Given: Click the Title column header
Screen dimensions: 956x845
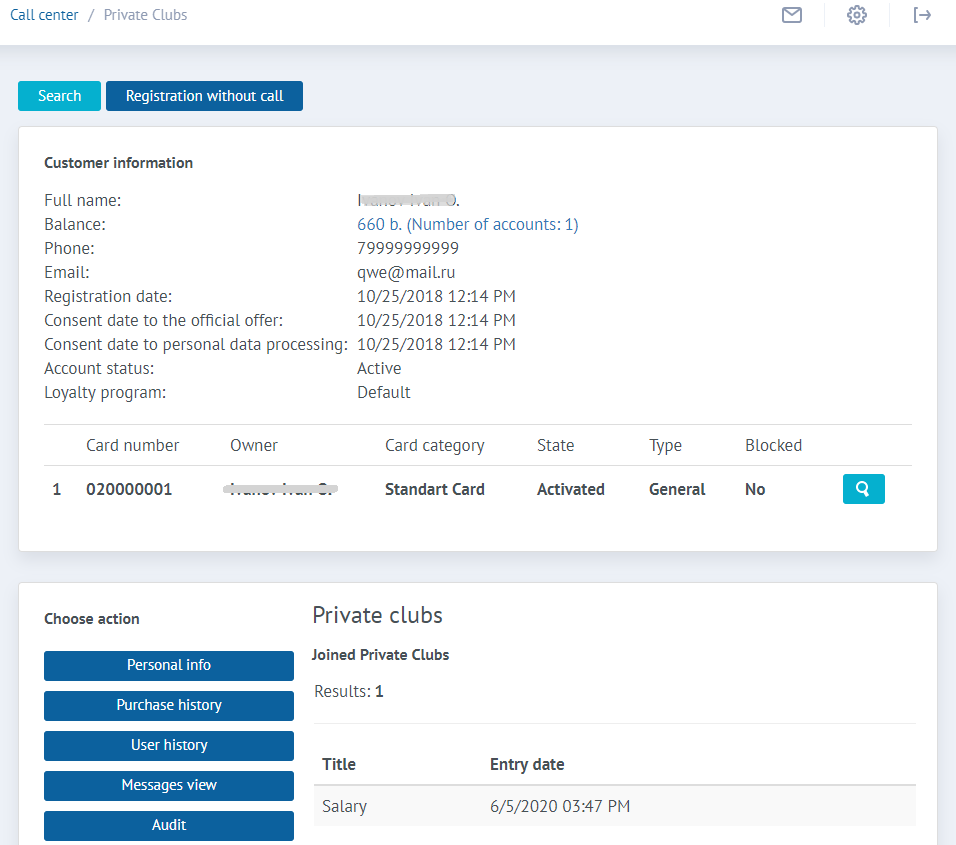Looking at the screenshot, I should tap(339, 764).
